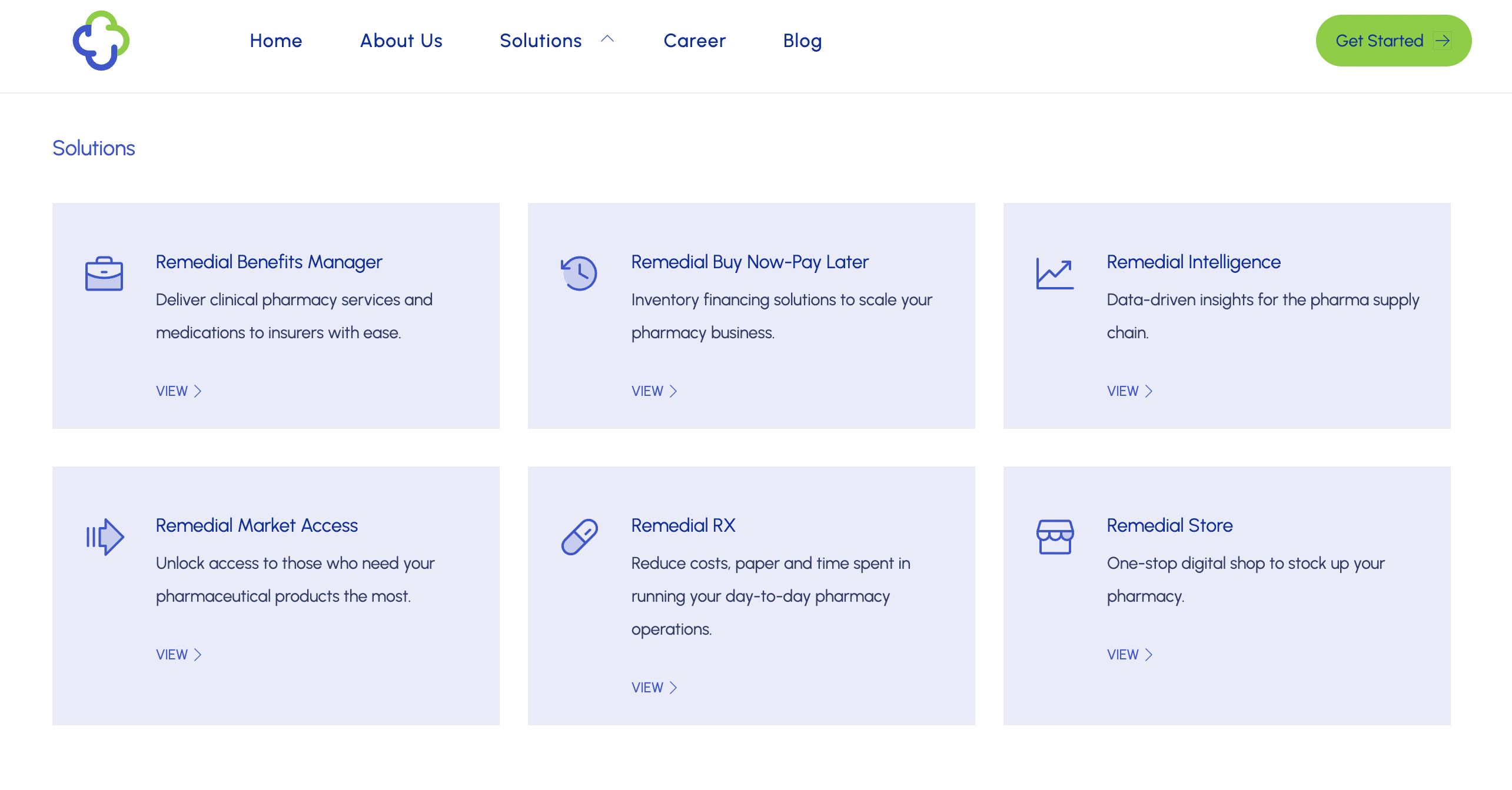This screenshot has height=790, width=1512.
Task: Open the Remedial Market Access title
Action: [257, 525]
